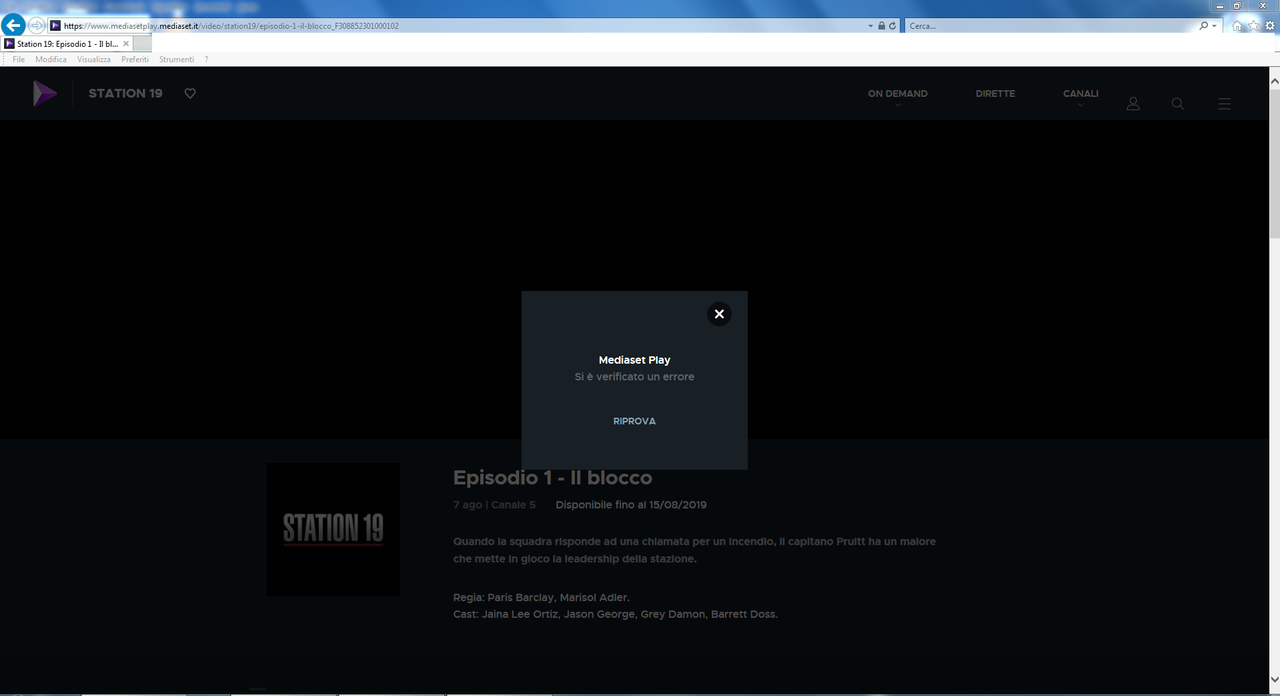Image resolution: width=1280 pixels, height=696 pixels.
Task: Open the ? help menu
Action: (206, 60)
